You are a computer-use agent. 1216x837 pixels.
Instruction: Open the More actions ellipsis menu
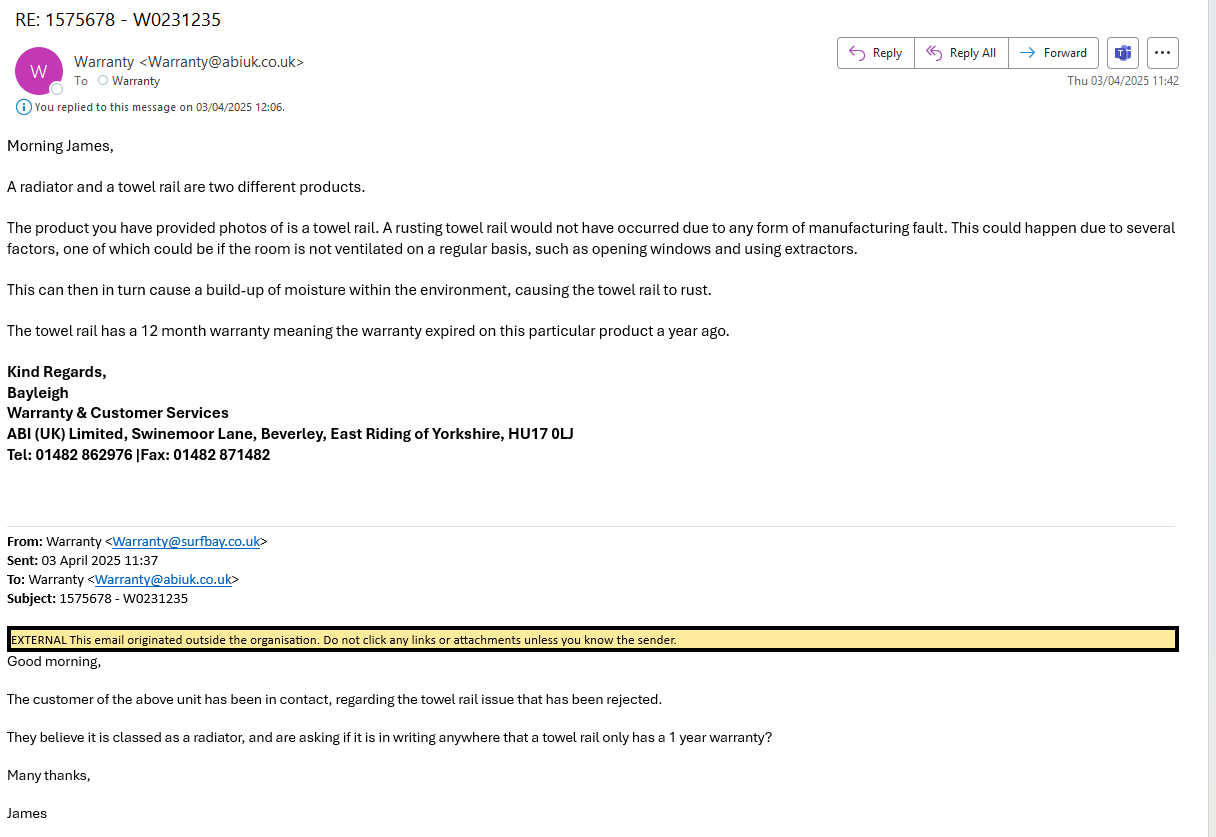coord(1162,53)
